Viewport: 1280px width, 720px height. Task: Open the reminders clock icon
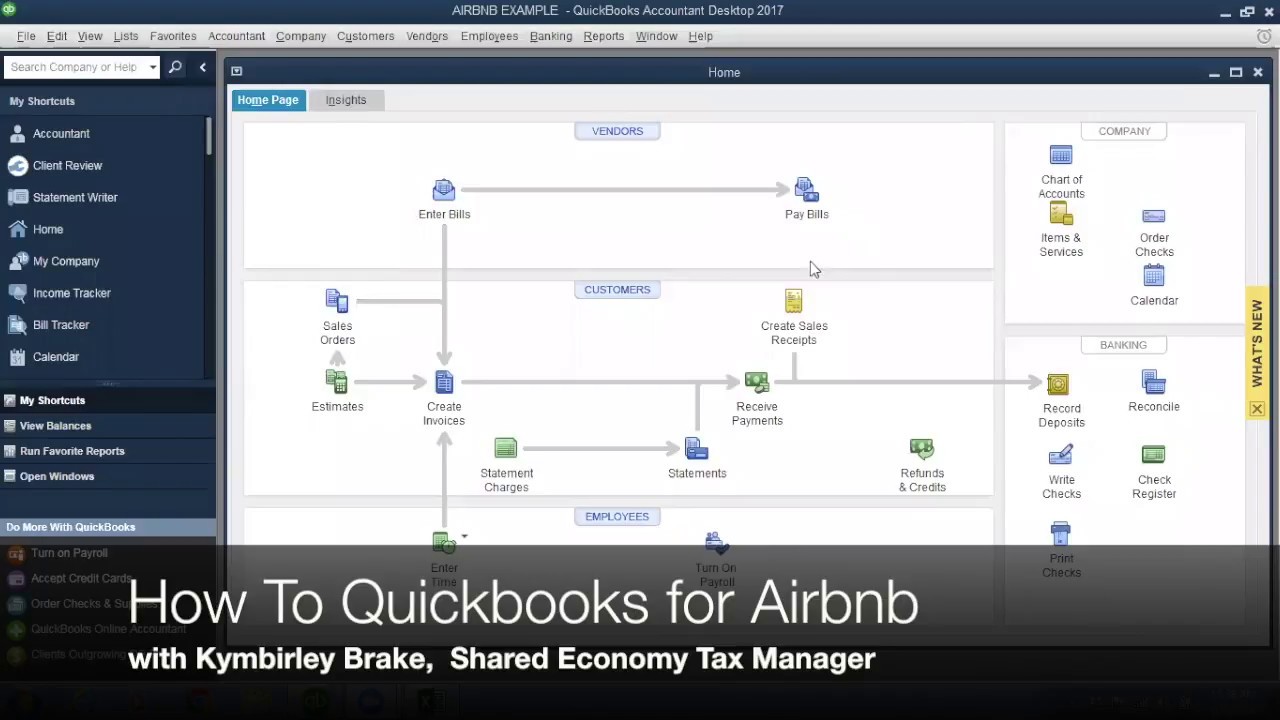[1264, 36]
